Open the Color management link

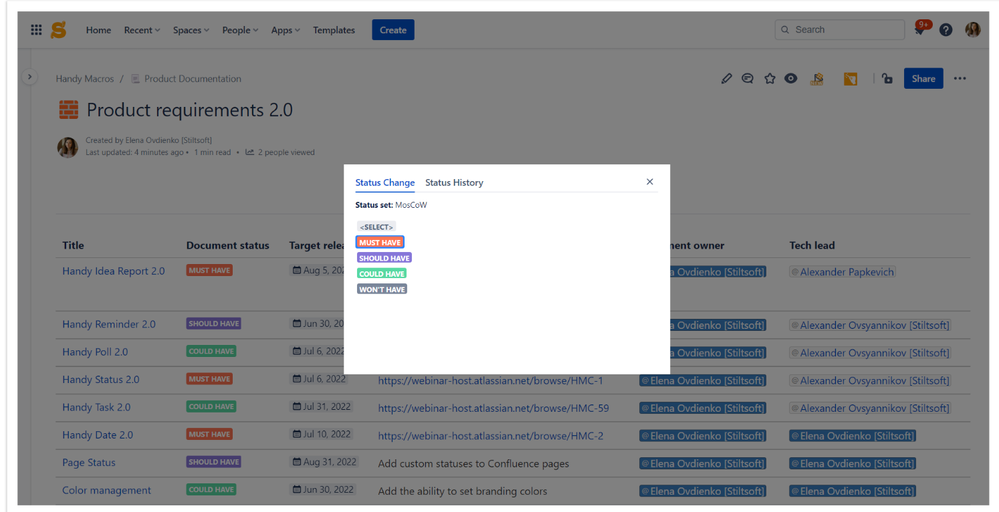click(x=106, y=490)
